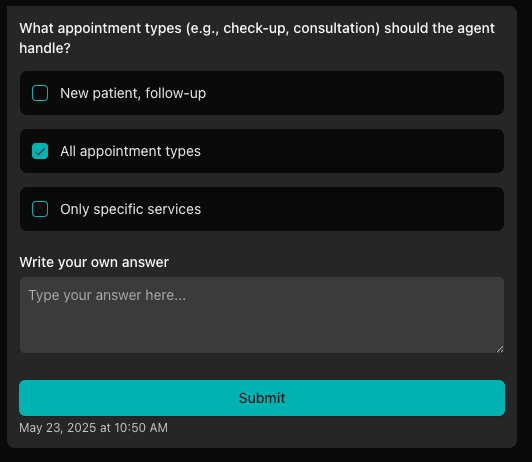Click empty space in New patient option row
Image resolution: width=532 pixels, height=462 pixels.
(x=353, y=93)
